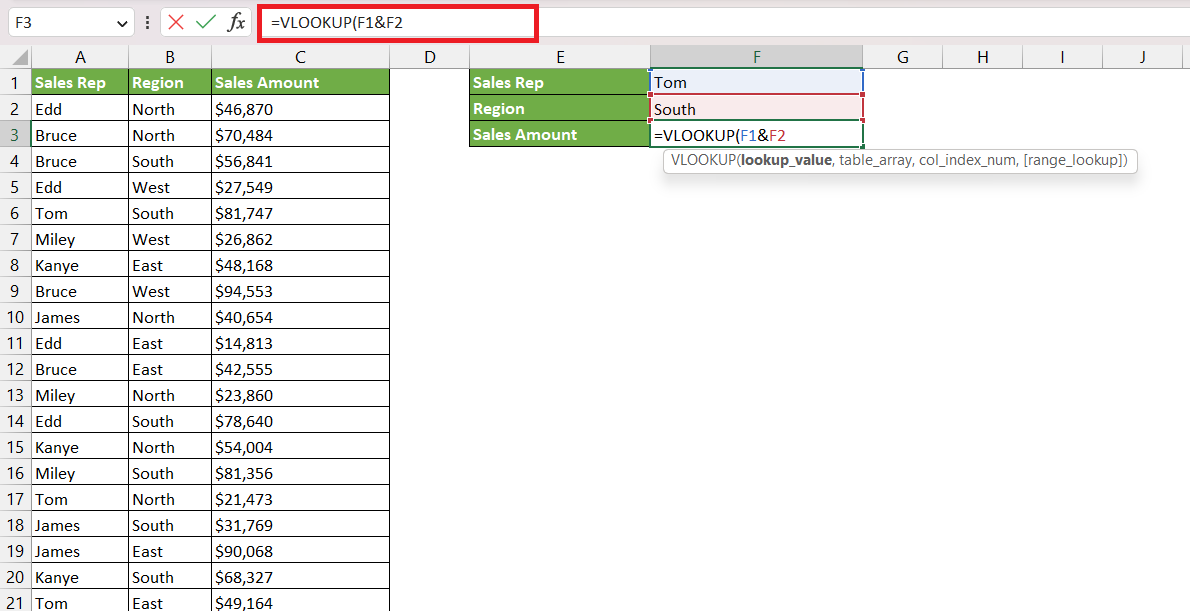Select Tom in row 6
1190x611 pixels.
(x=80, y=213)
